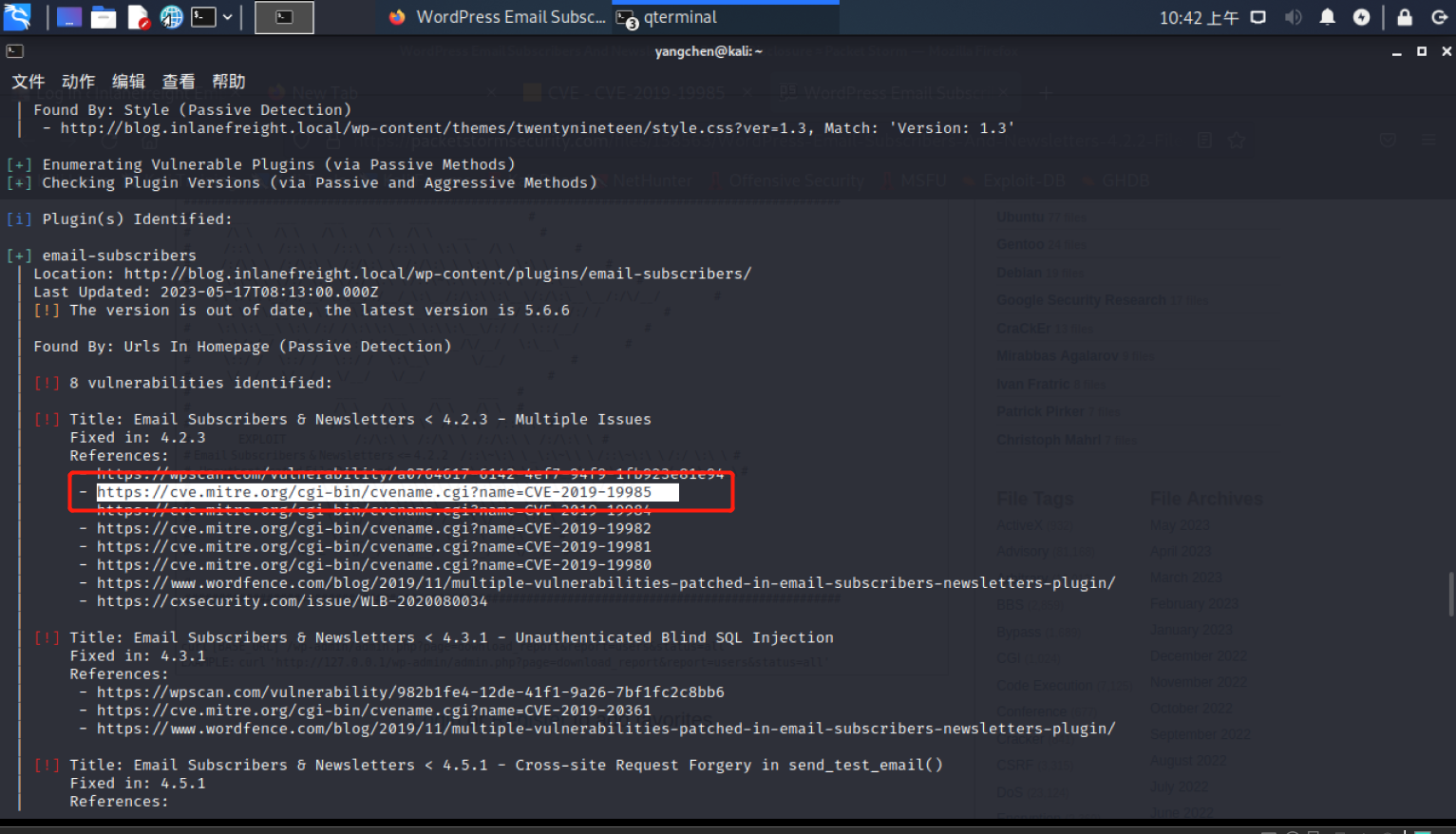Click the 'Fixed in: 4.3.1' line
This screenshot has height=834, width=1456.
[138, 656]
